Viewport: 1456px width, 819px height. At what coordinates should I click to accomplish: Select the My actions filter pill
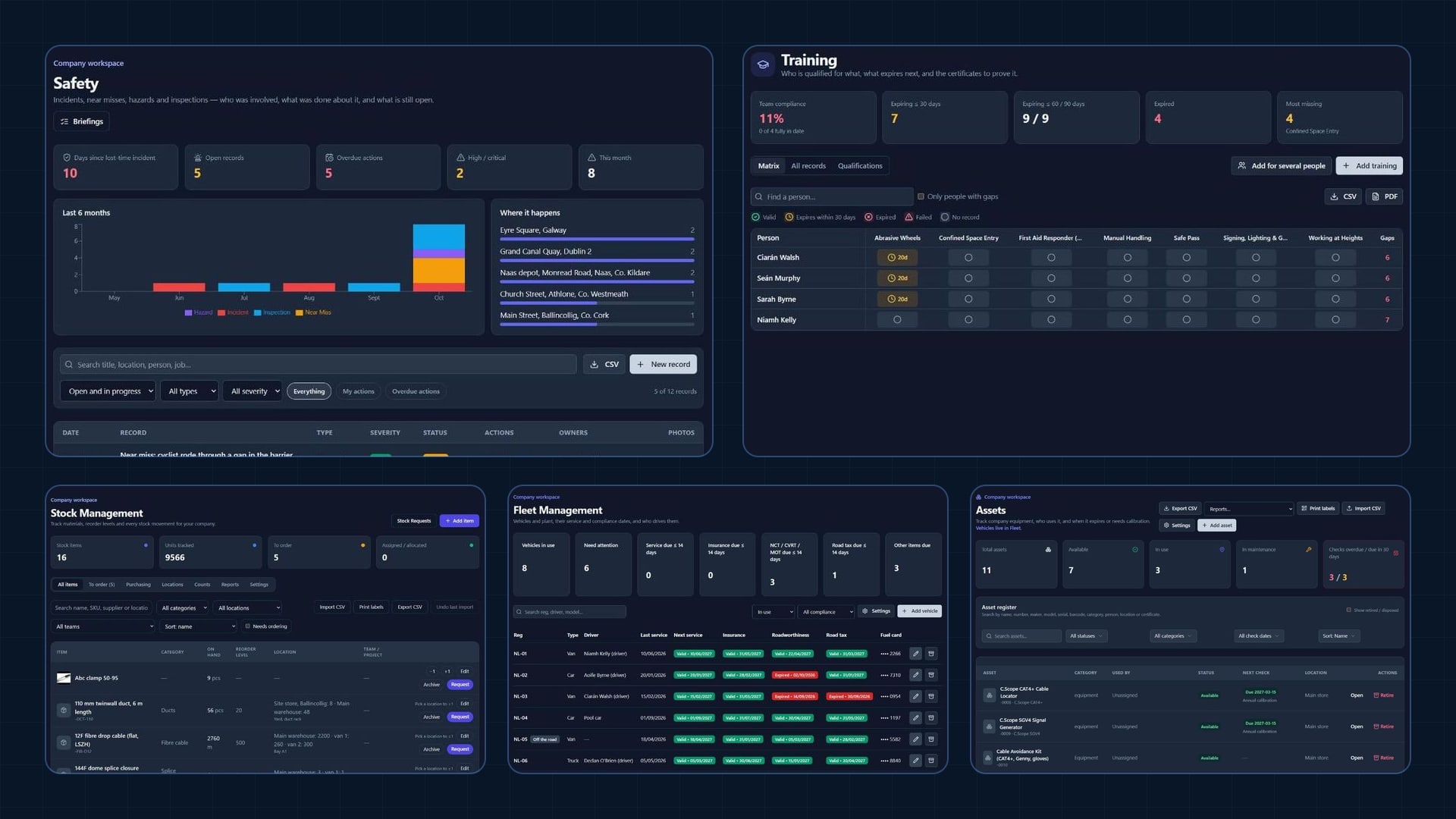tap(358, 391)
